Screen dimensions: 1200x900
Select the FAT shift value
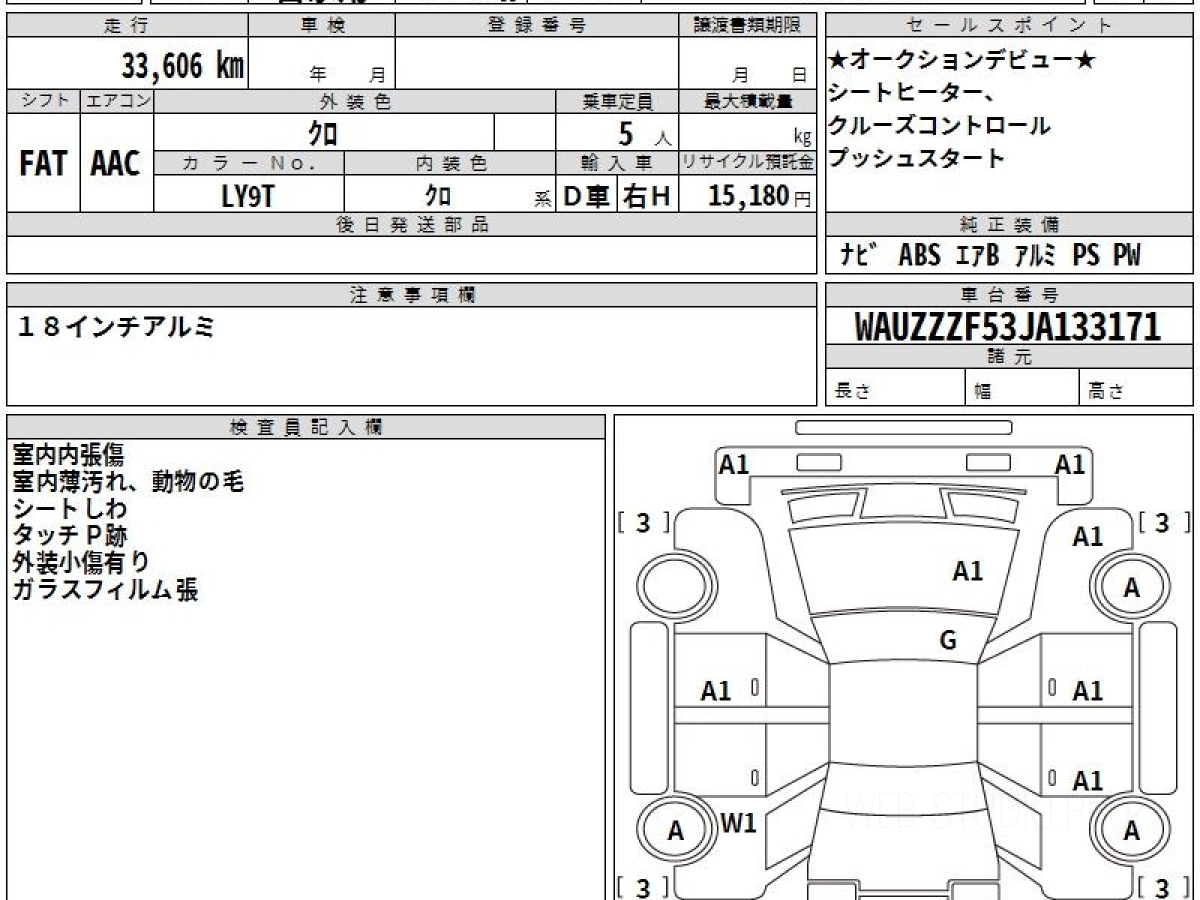[x=43, y=164]
